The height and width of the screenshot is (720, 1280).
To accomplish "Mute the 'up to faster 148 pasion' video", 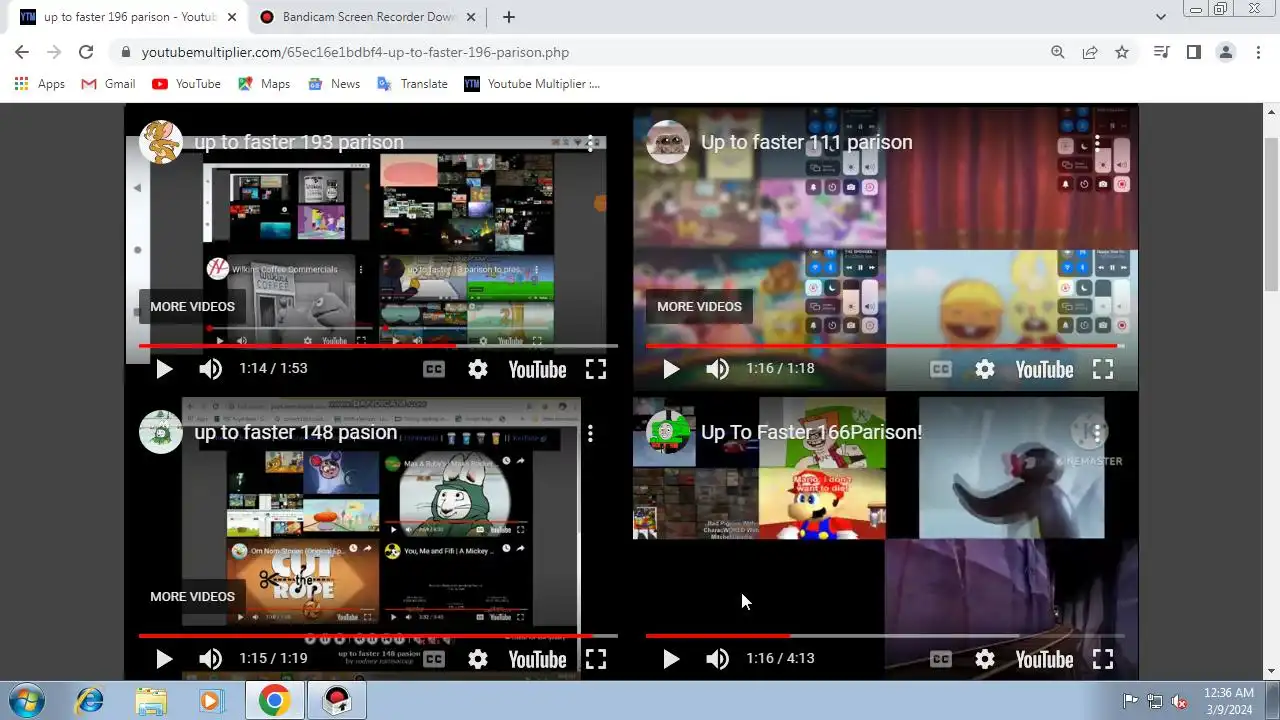I will (x=210, y=659).
